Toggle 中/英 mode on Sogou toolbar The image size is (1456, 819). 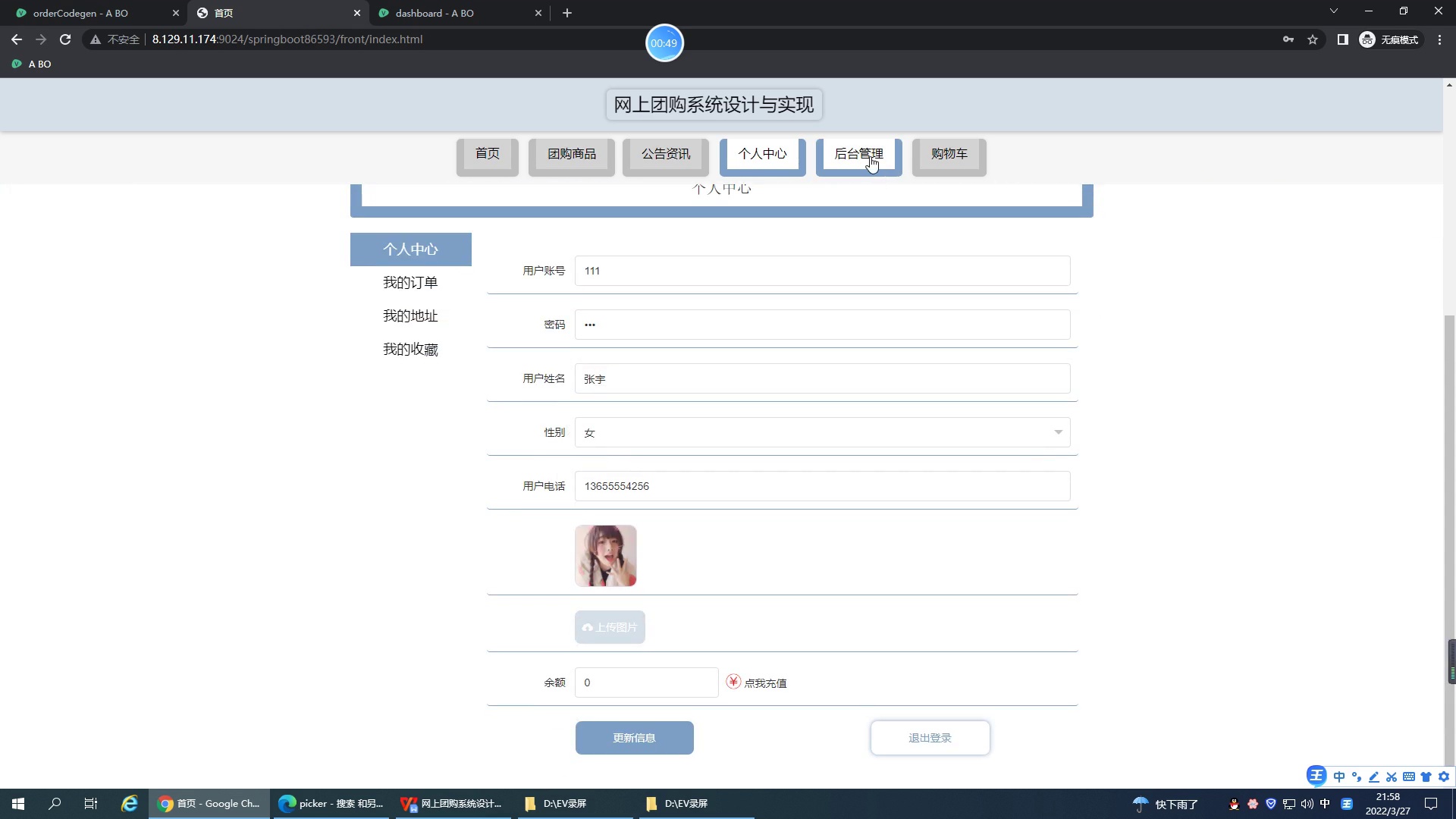1339,777
